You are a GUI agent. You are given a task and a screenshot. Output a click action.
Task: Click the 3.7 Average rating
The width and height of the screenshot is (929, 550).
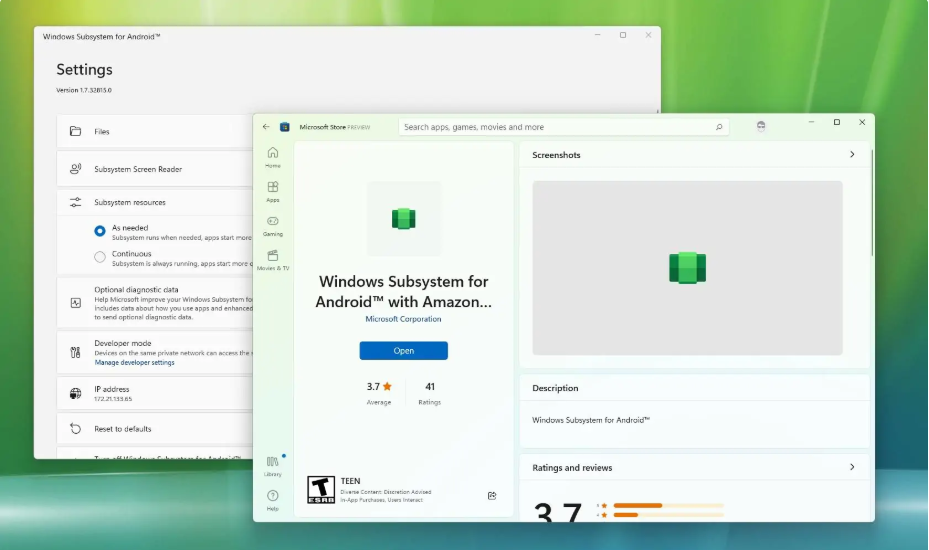click(x=379, y=393)
